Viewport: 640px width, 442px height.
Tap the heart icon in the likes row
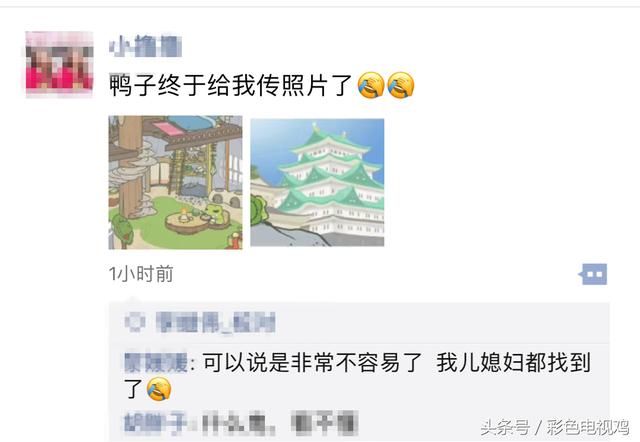coord(135,322)
